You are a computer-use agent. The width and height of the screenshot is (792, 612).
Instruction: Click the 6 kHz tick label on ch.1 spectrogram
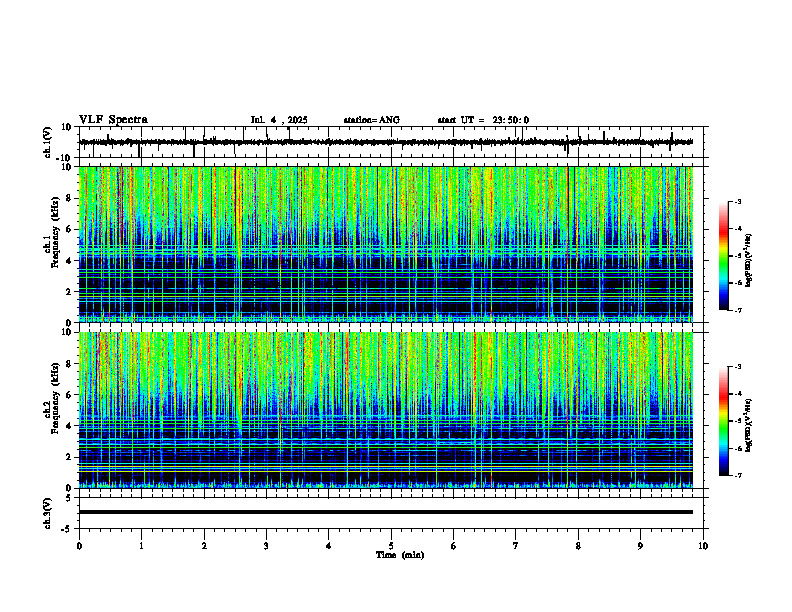[70, 229]
